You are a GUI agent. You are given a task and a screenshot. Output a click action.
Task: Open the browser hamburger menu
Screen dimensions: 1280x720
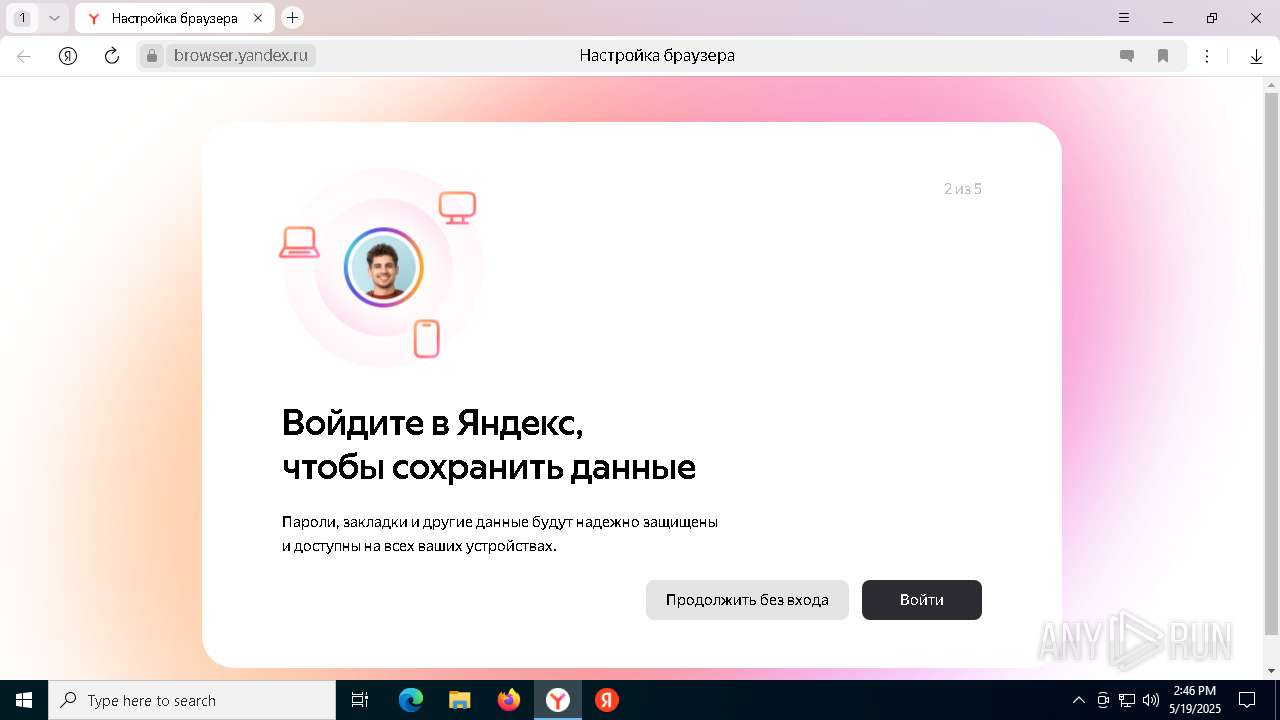(1124, 18)
